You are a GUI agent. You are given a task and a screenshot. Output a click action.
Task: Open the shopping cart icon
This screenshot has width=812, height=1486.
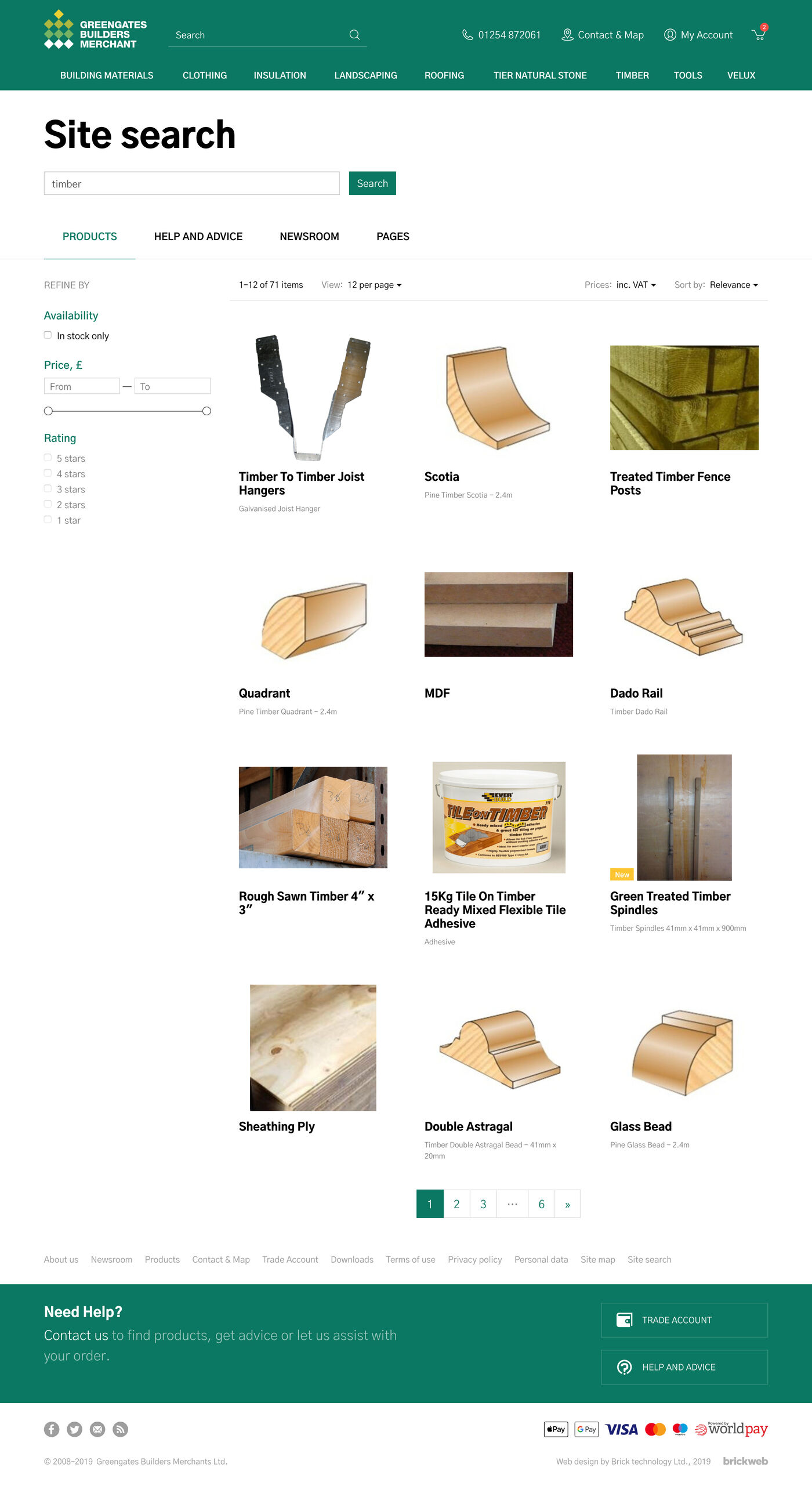(759, 35)
